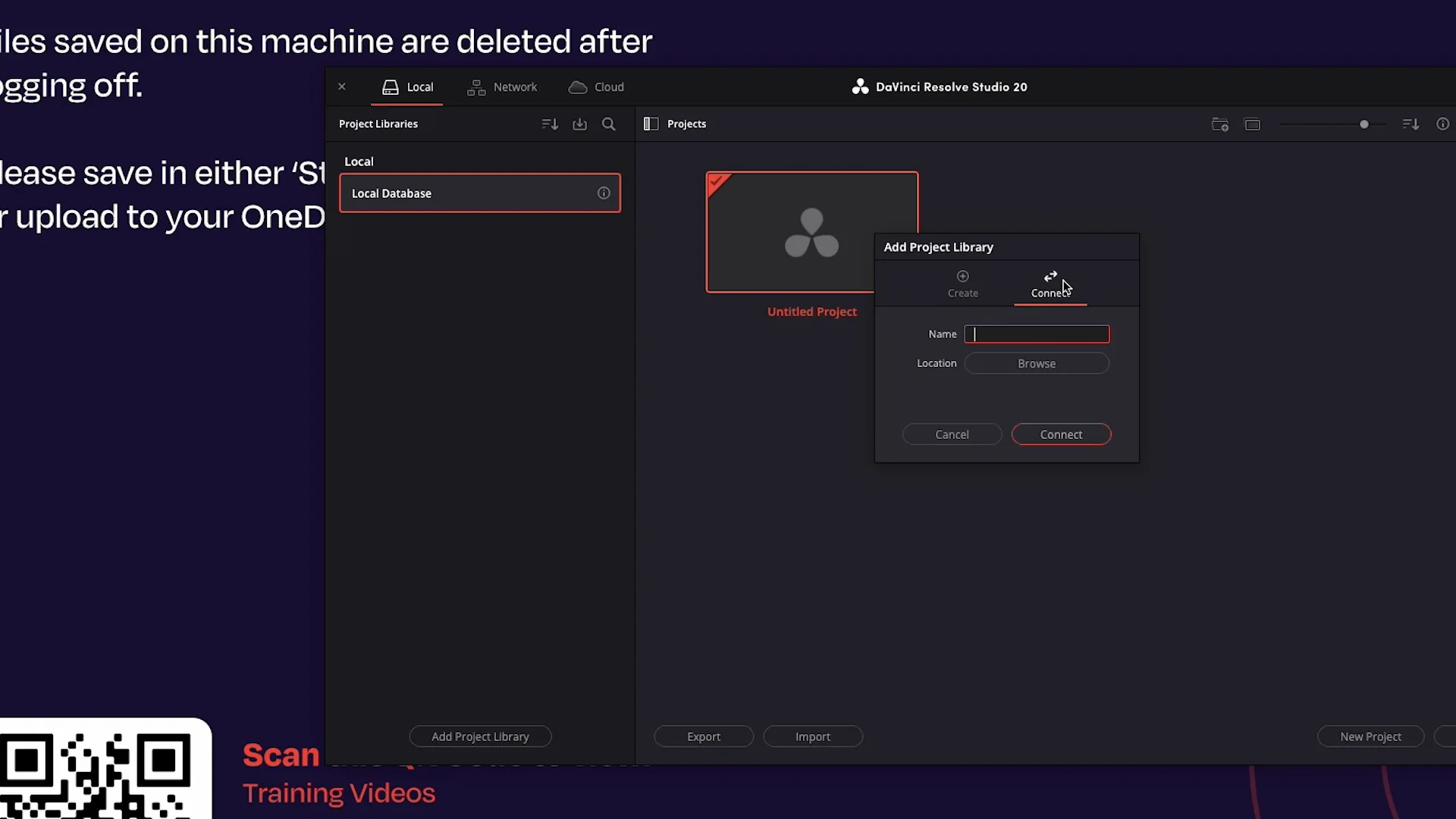Click the DaVinci Resolve logo in title
Screen dimensions: 1456x819
click(860, 86)
